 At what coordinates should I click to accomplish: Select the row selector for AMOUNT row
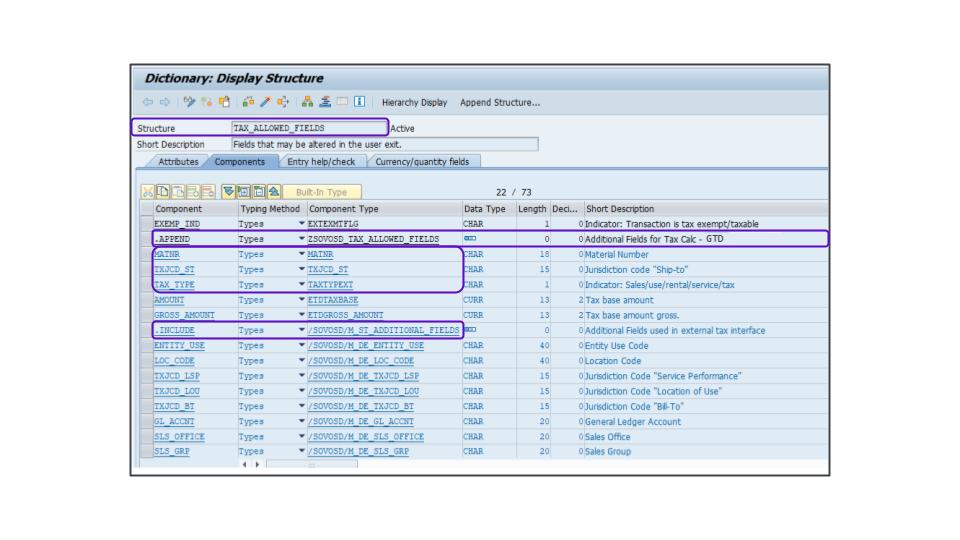tap(145, 300)
